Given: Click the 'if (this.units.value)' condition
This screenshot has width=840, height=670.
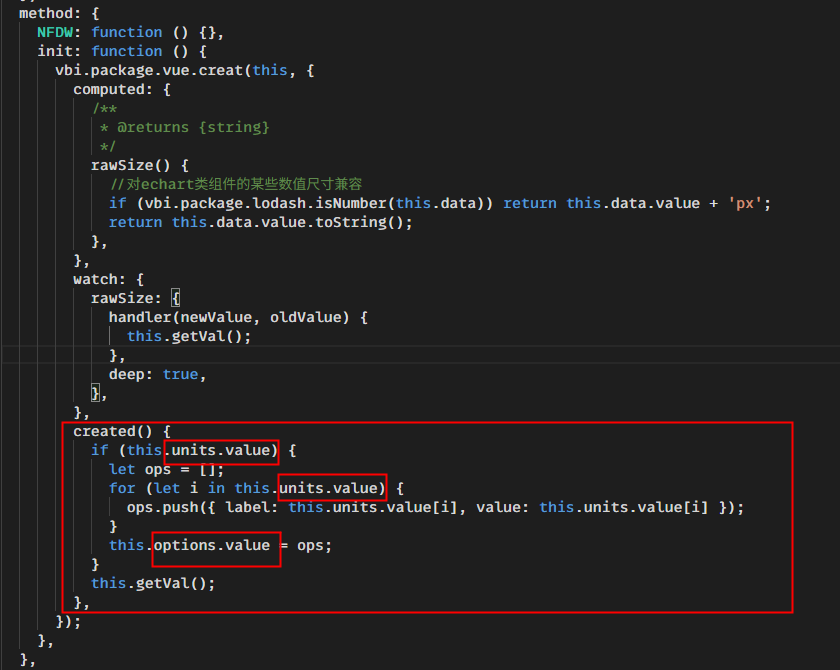Looking at the screenshot, I should (x=184, y=450).
